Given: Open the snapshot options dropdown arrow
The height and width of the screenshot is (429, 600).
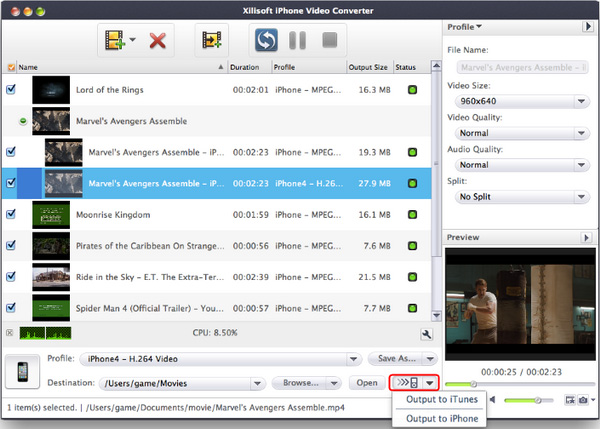Looking at the screenshot, I should click(x=593, y=400).
